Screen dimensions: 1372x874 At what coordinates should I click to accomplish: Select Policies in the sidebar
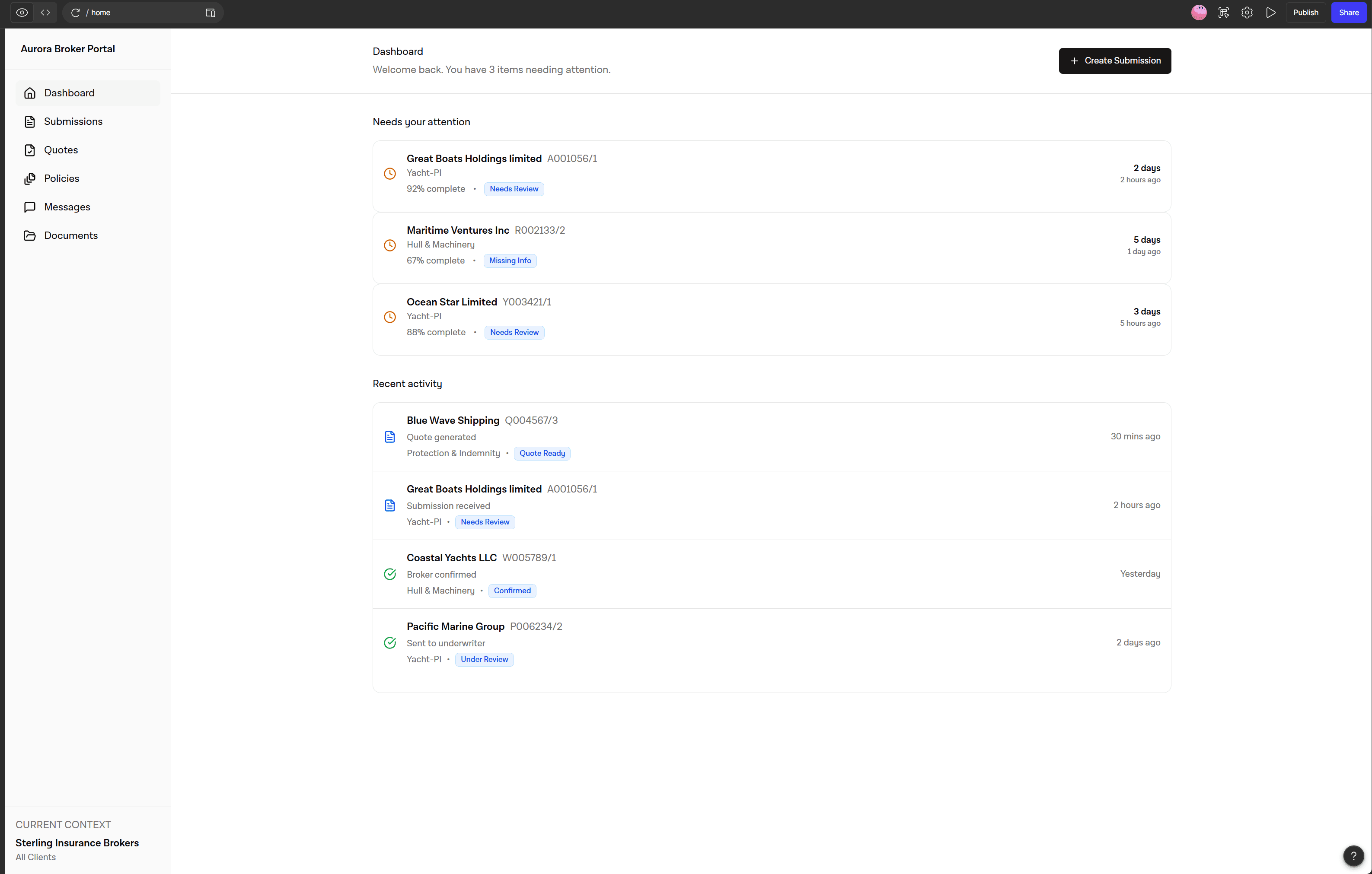pos(61,178)
